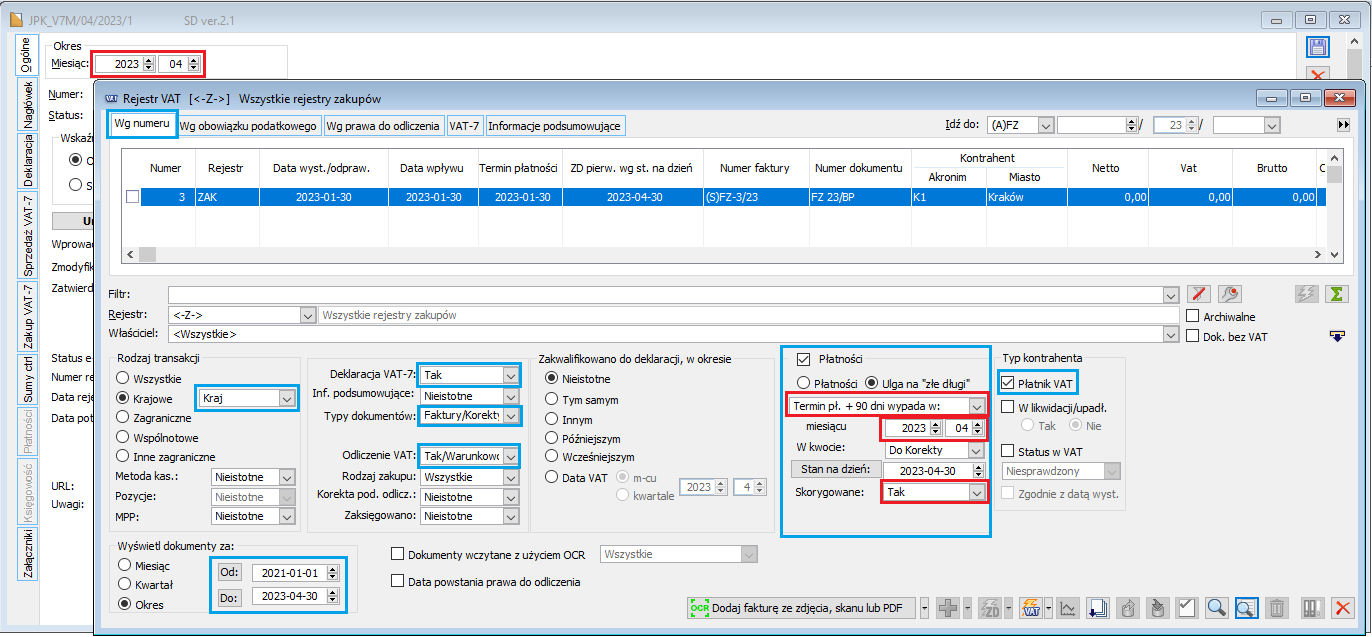Switch to VAT-7 tab in Rejestr VAT
1372x637 pixels.
coord(464,126)
